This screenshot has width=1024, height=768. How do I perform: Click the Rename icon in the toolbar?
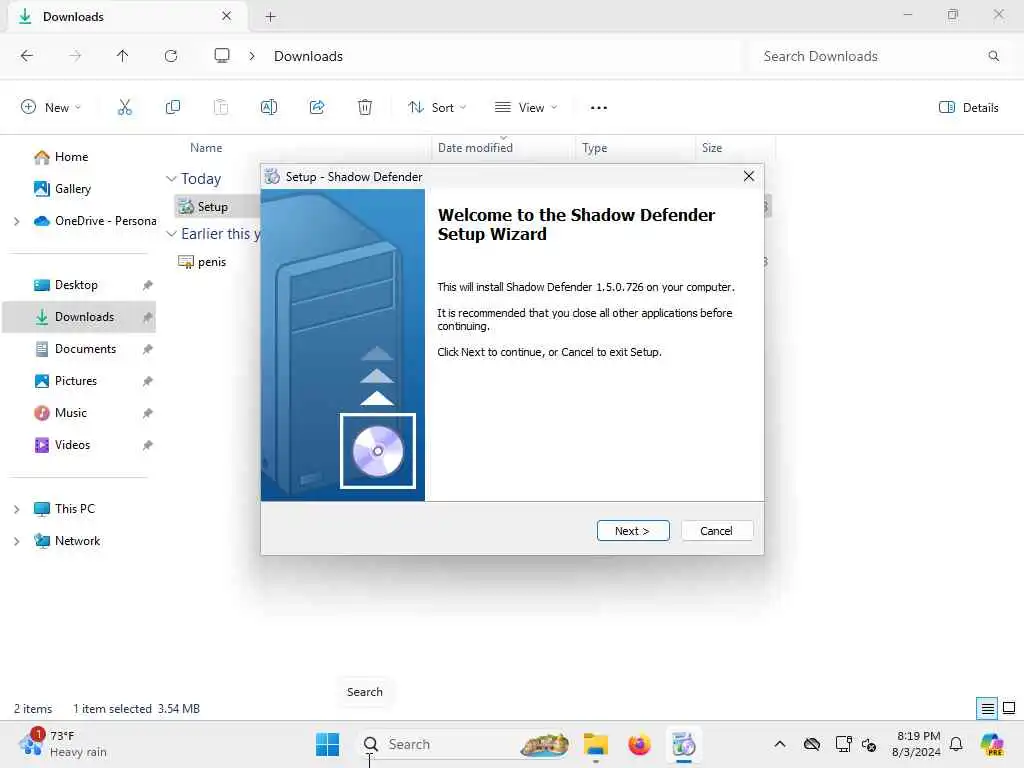point(269,108)
